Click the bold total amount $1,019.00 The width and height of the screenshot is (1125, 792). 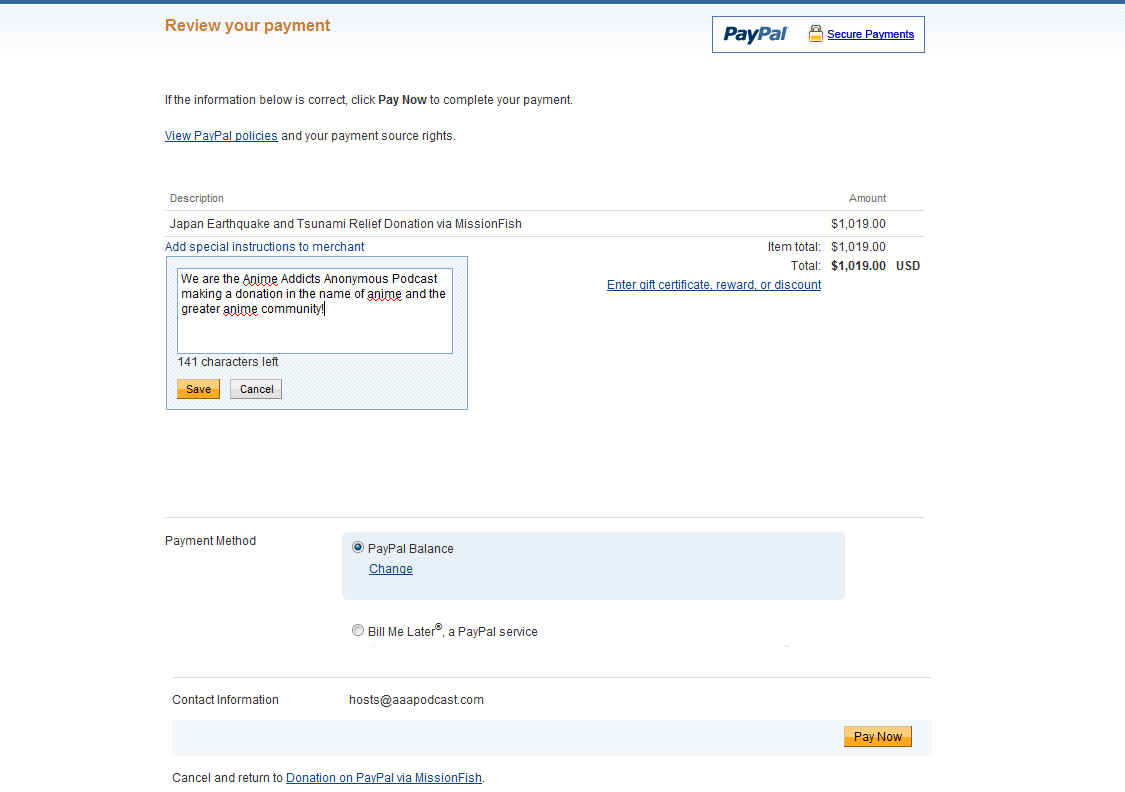[x=858, y=266]
